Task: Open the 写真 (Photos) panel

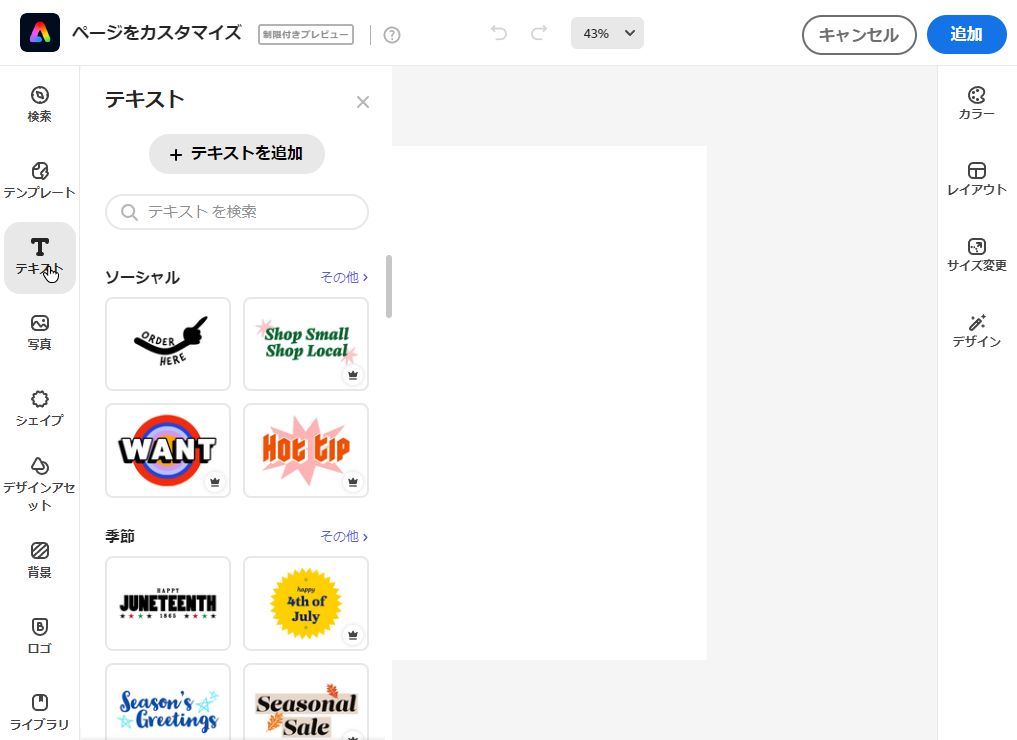Action: tap(39, 332)
